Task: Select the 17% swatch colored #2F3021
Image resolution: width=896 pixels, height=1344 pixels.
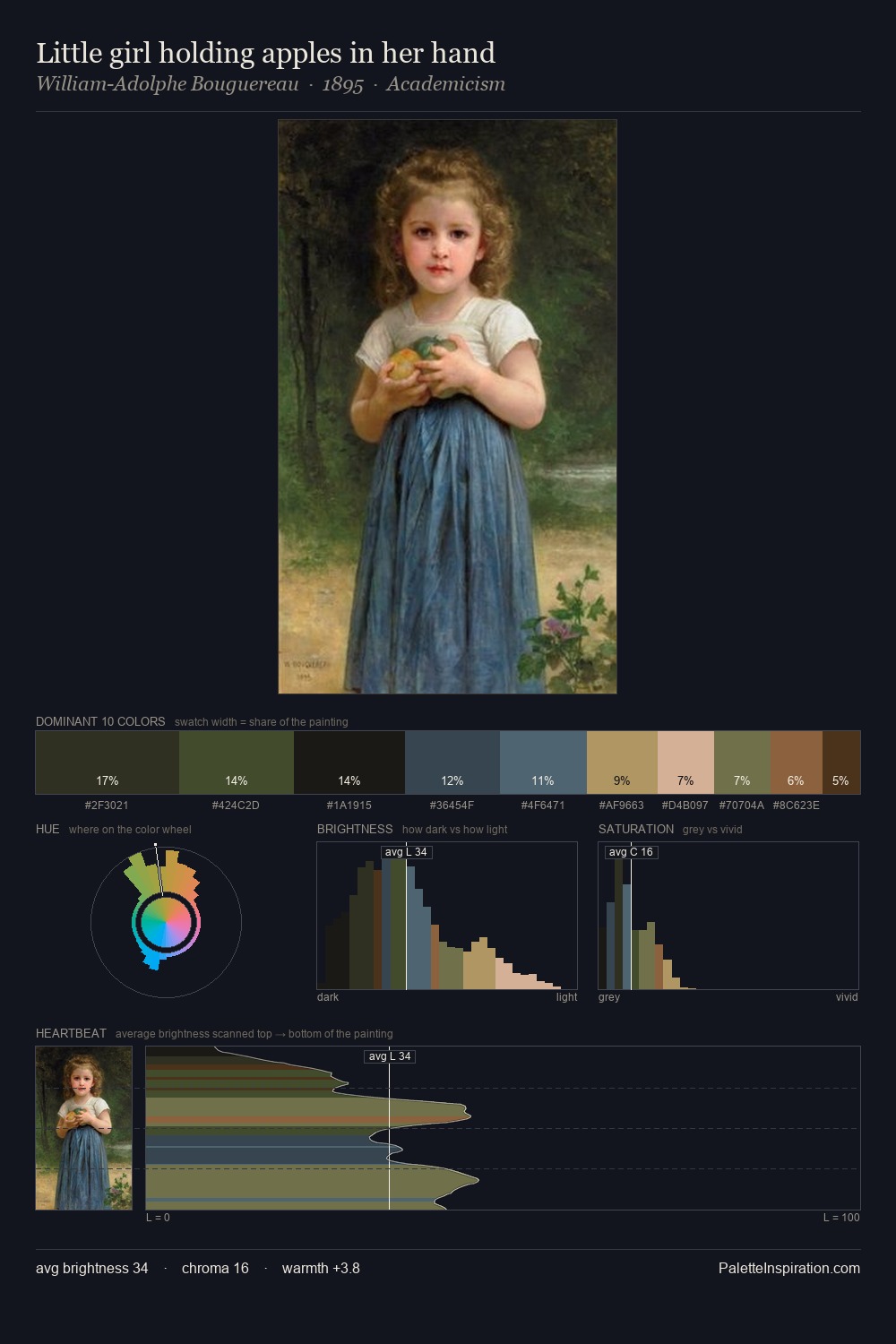Action: pyautogui.click(x=108, y=762)
